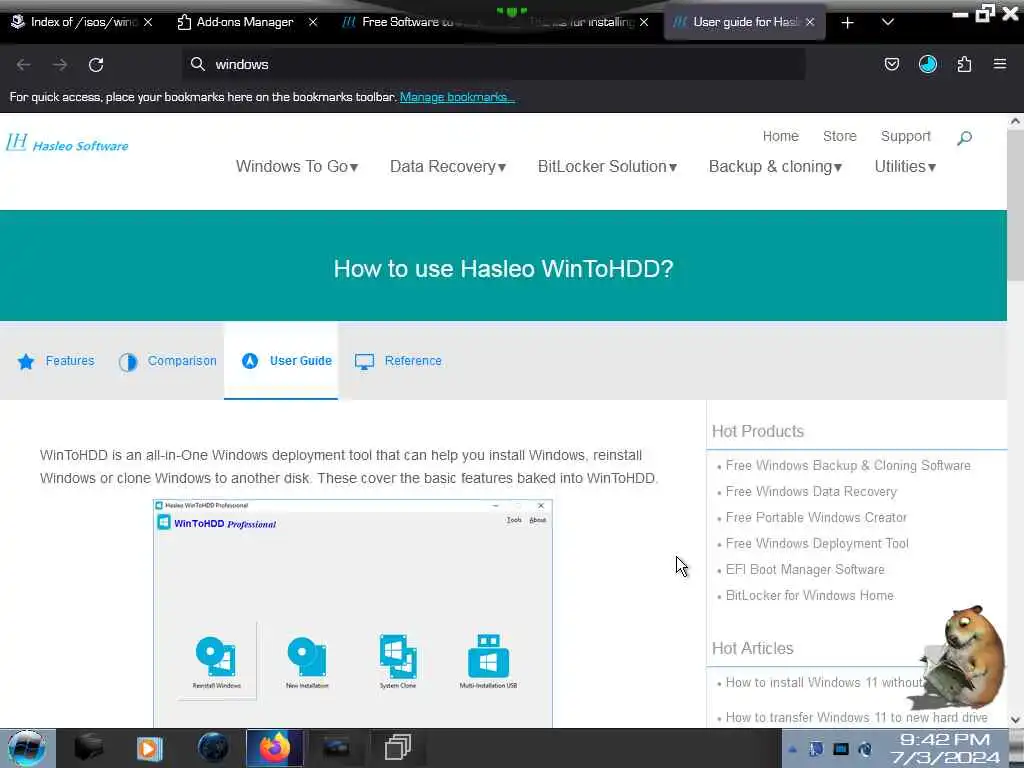This screenshot has width=1024, height=768.
Task: Click the Comparison half-circle icon
Action: pos(128,362)
